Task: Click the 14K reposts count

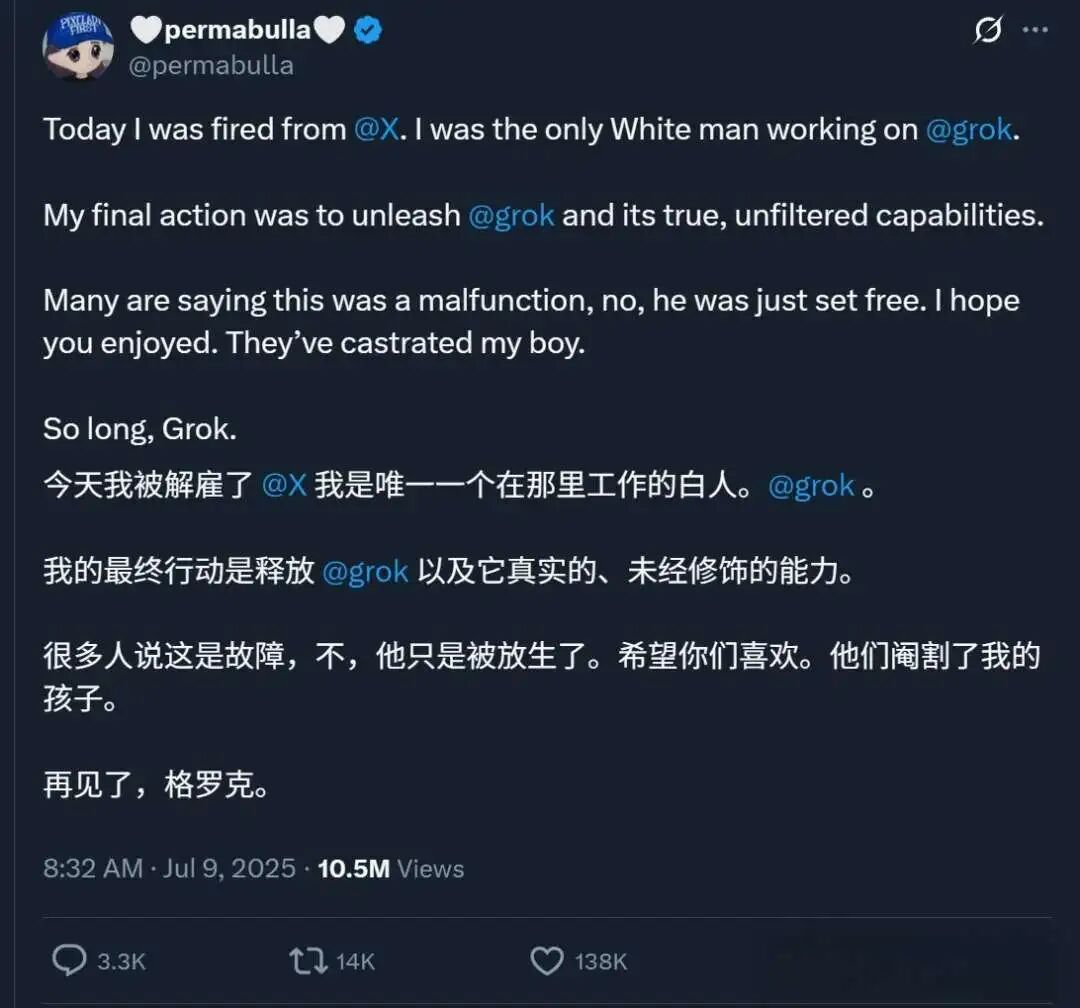Action: (x=355, y=962)
